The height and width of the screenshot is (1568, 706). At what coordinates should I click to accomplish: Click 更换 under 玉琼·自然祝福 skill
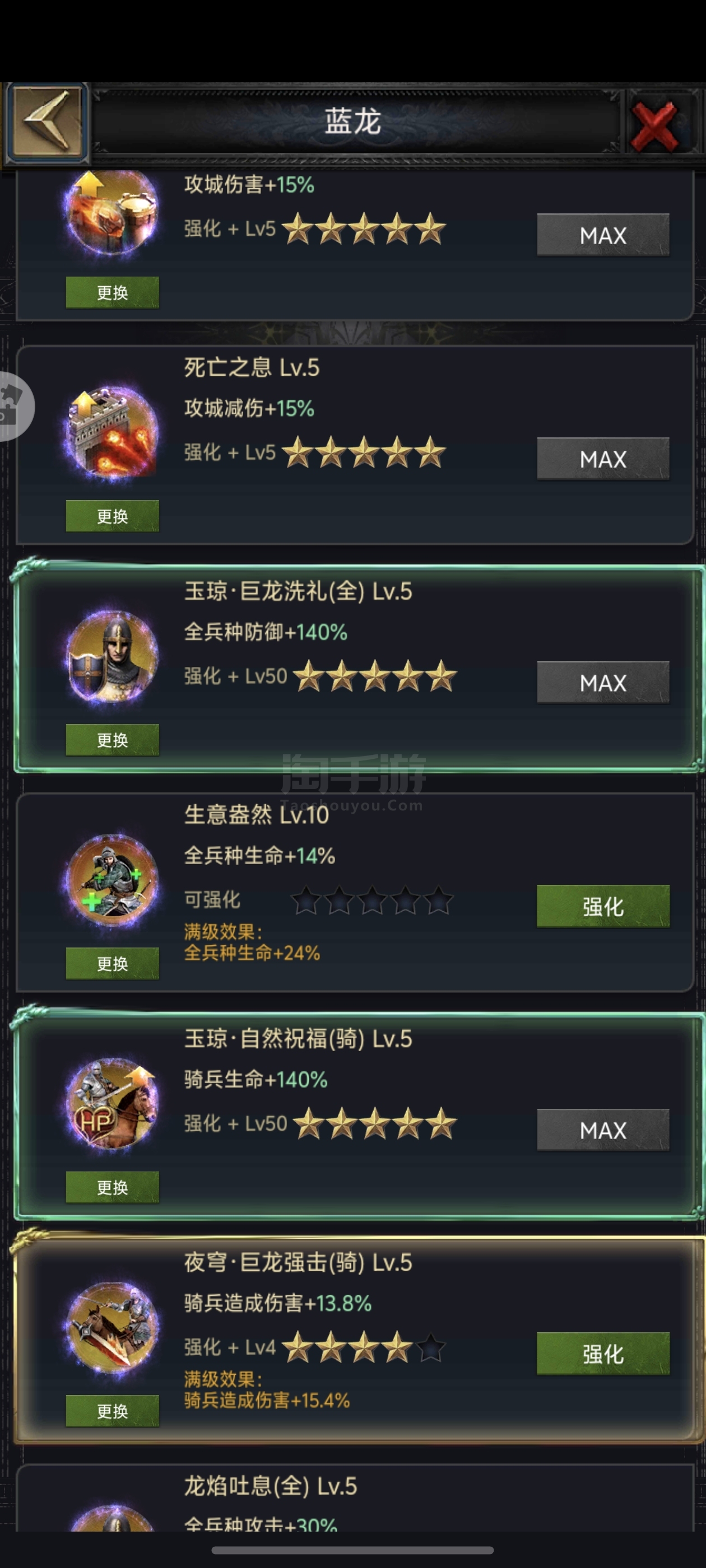[x=113, y=1188]
